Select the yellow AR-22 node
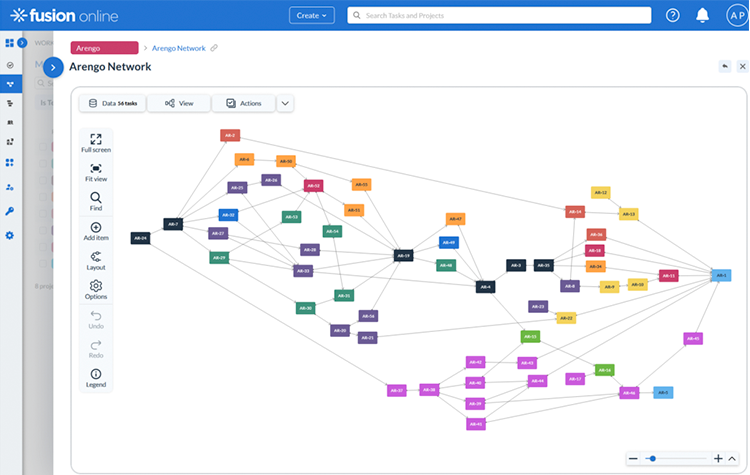Screen dimensions: 750x475 (566, 318)
